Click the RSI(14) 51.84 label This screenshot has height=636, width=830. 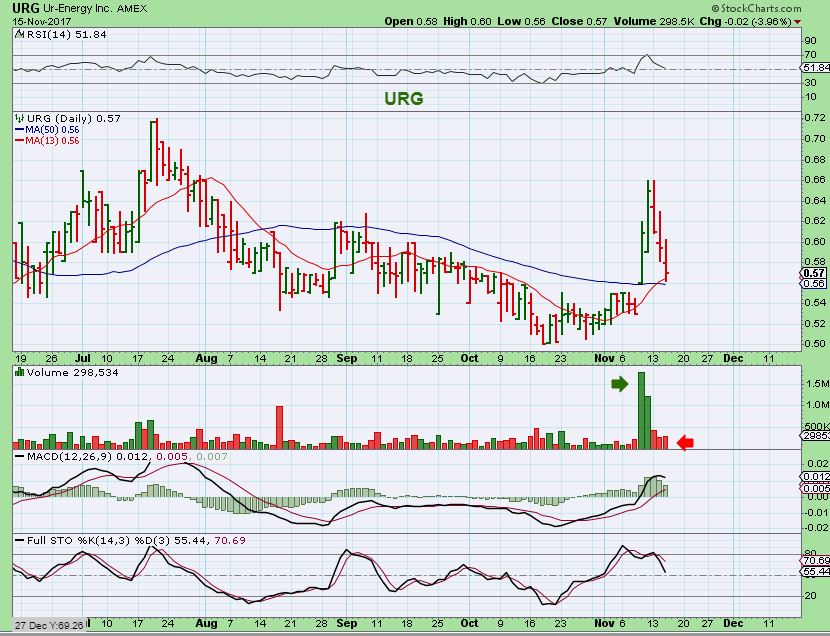pos(66,34)
